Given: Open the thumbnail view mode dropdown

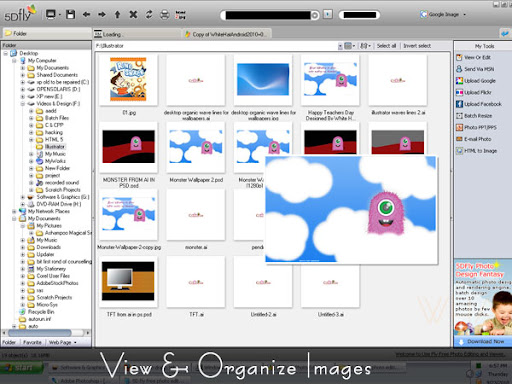Looking at the screenshot, I should click(349, 46).
